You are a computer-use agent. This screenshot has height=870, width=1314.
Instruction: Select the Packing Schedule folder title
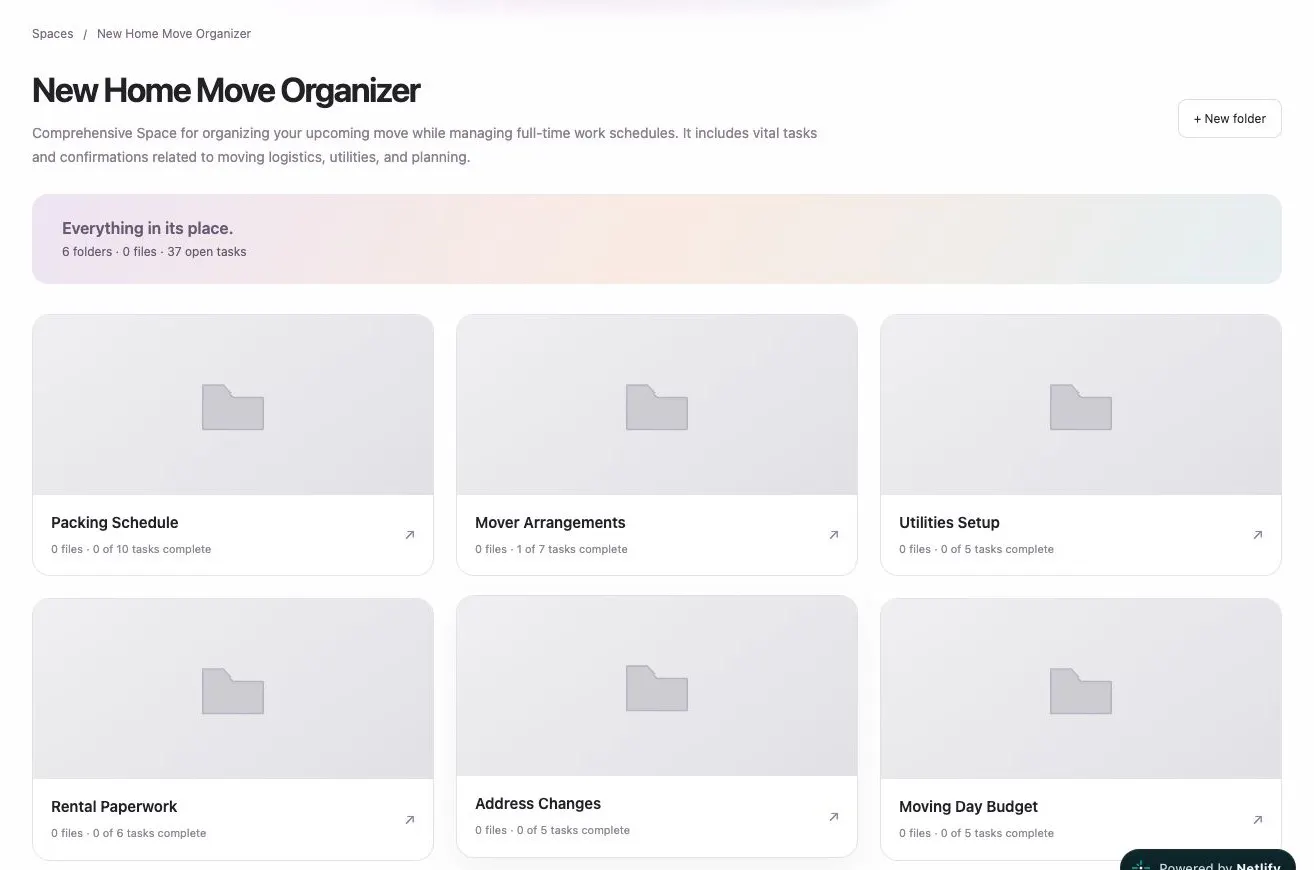(115, 522)
